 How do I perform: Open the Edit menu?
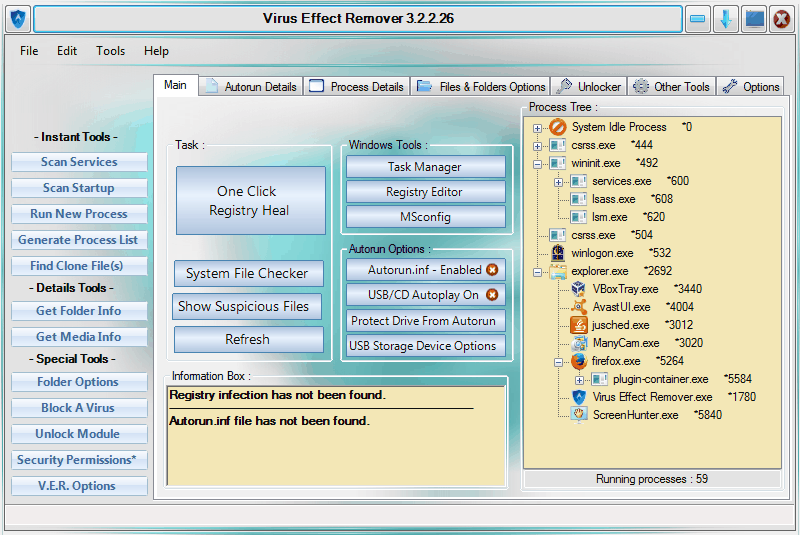click(x=67, y=51)
